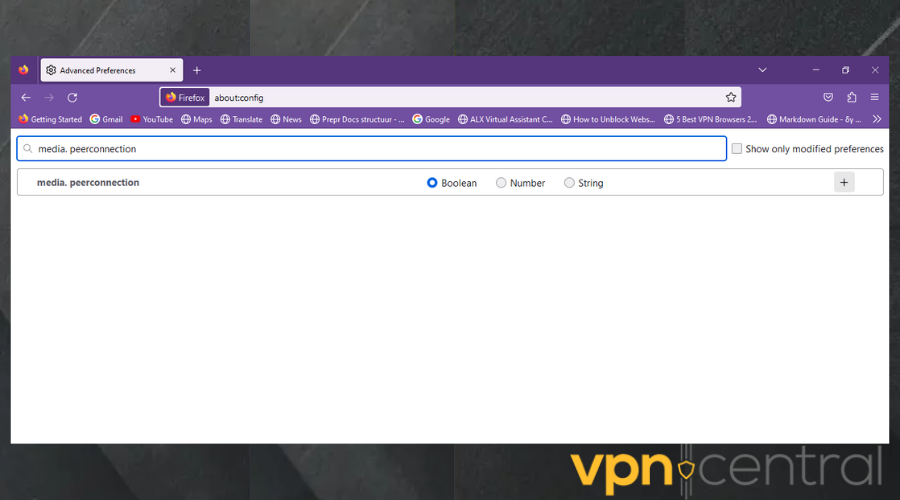Open the YouTube bookmark

point(151,119)
